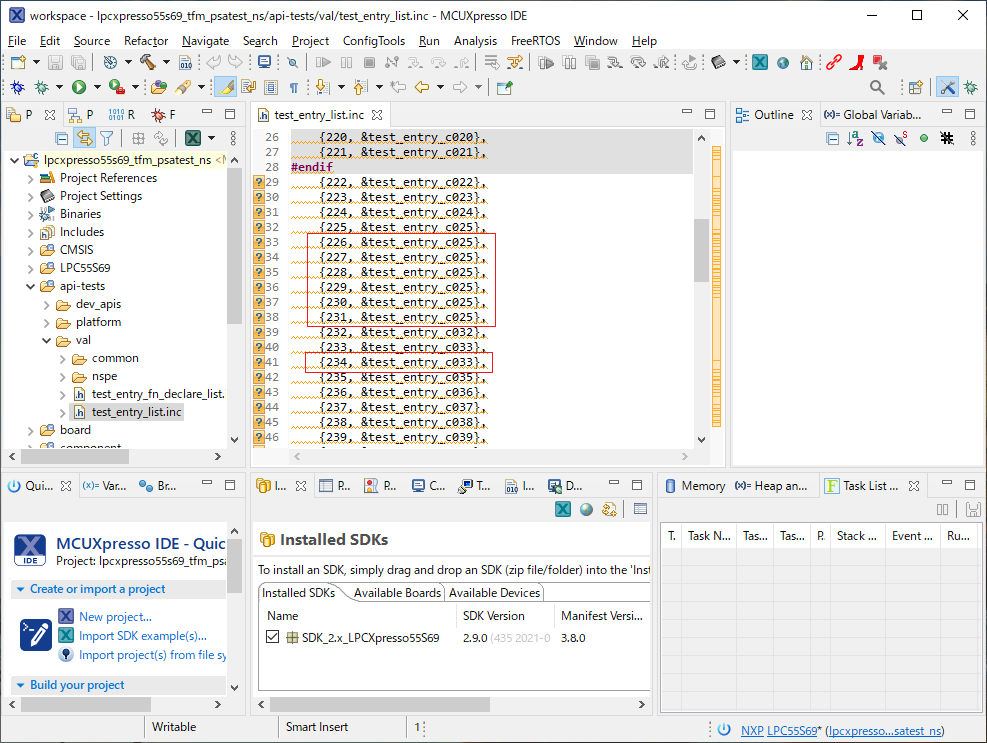Toggle Skip All Breakpoints icon
Viewport: 987px width, 743px height.
(292, 62)
